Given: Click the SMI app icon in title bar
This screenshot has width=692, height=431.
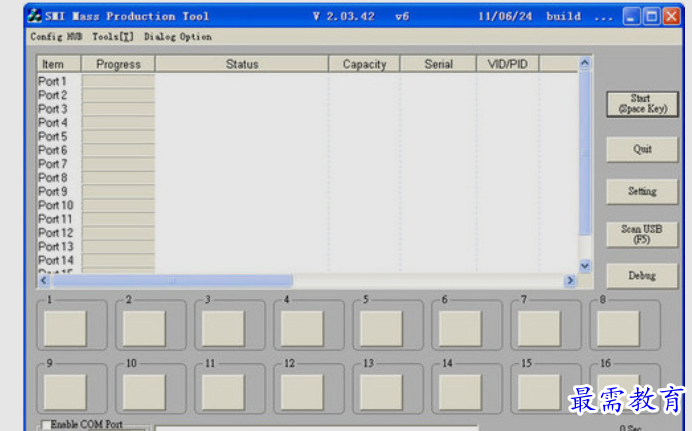Looking at the screenshot, I should 35,16.
